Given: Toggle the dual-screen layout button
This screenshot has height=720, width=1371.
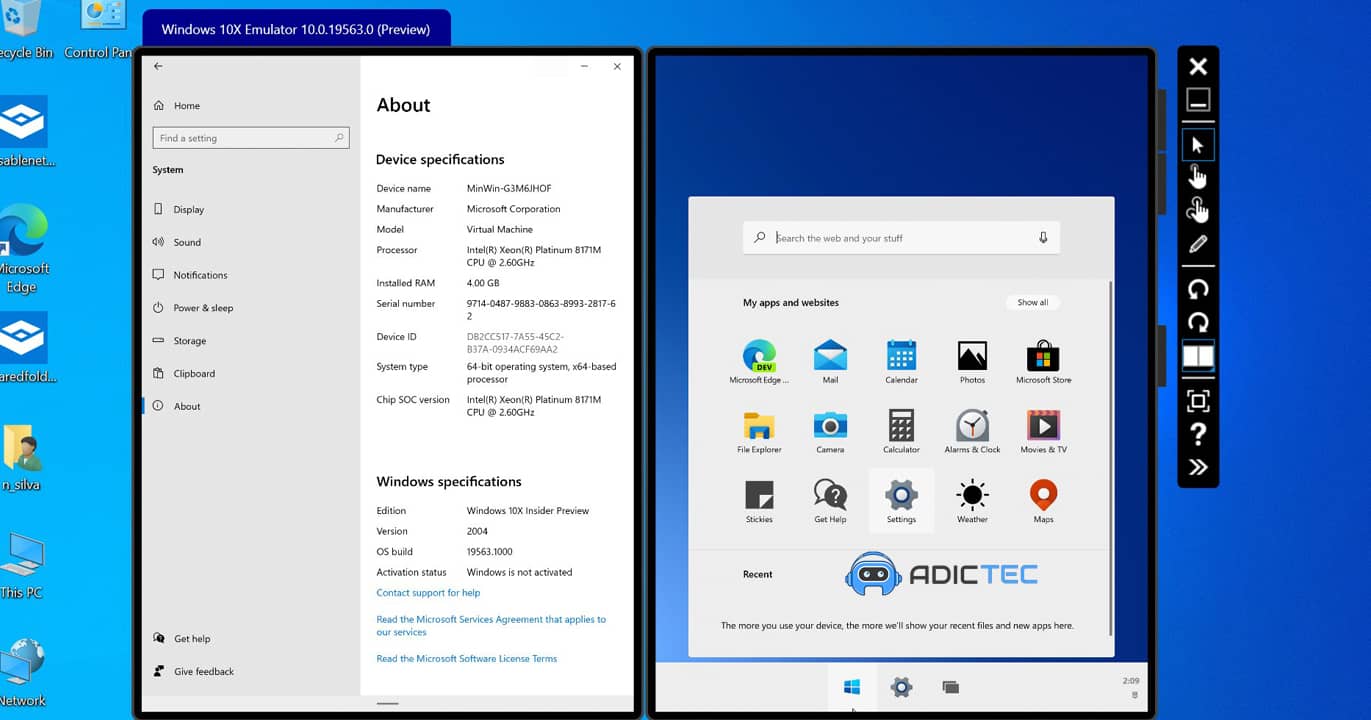Looking at the screenshot, I should 1198,357.
